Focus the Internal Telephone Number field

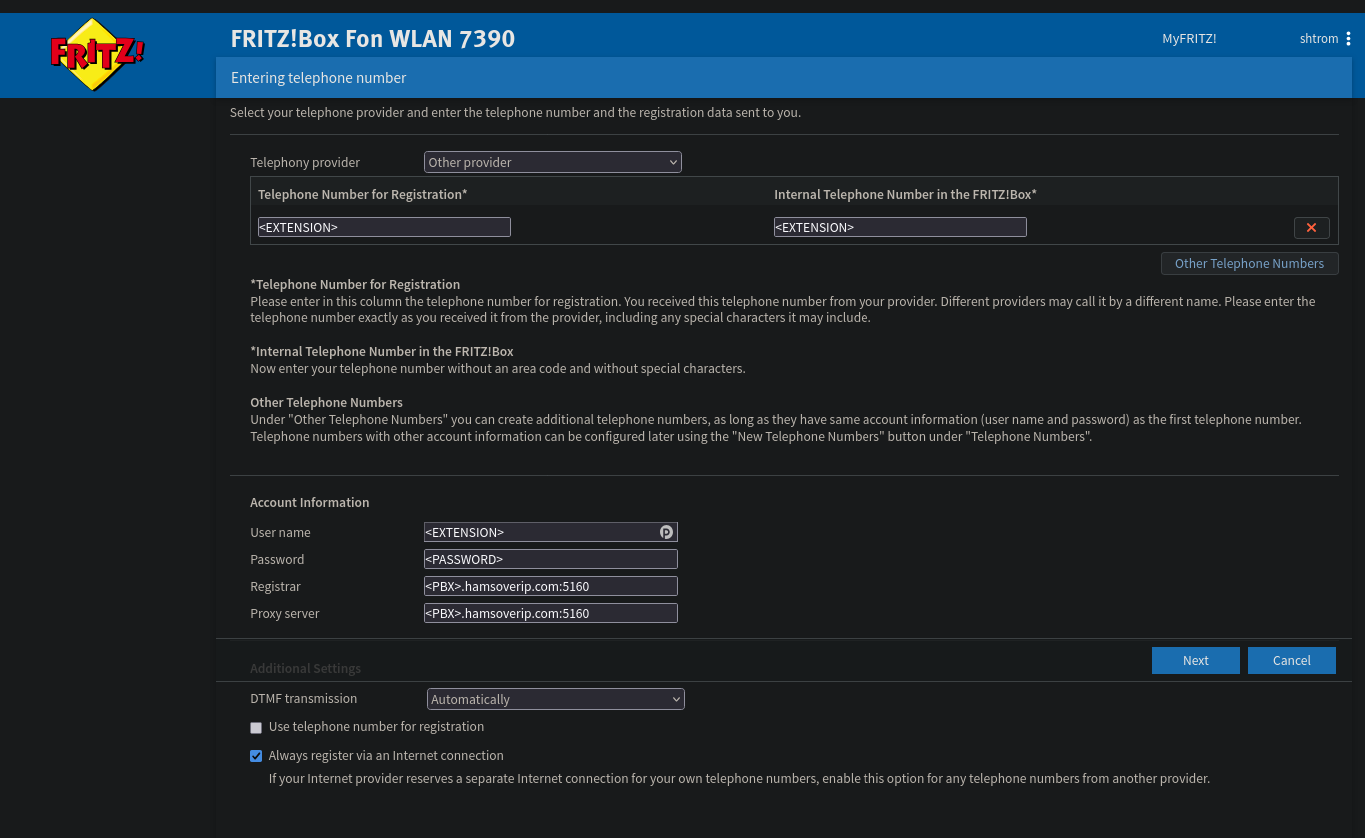tap(900, 227)
